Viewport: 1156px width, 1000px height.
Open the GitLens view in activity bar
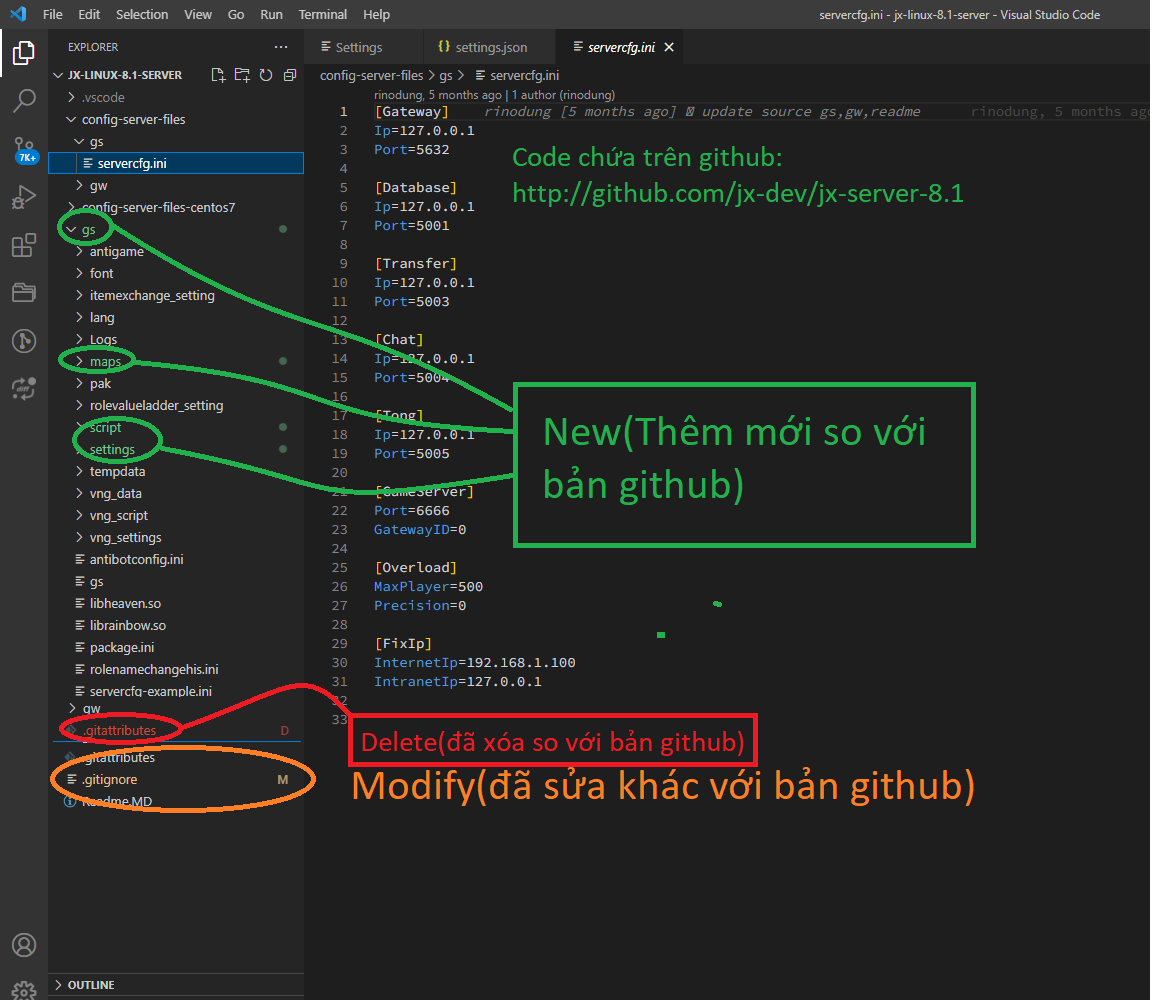tap(24, 341)
